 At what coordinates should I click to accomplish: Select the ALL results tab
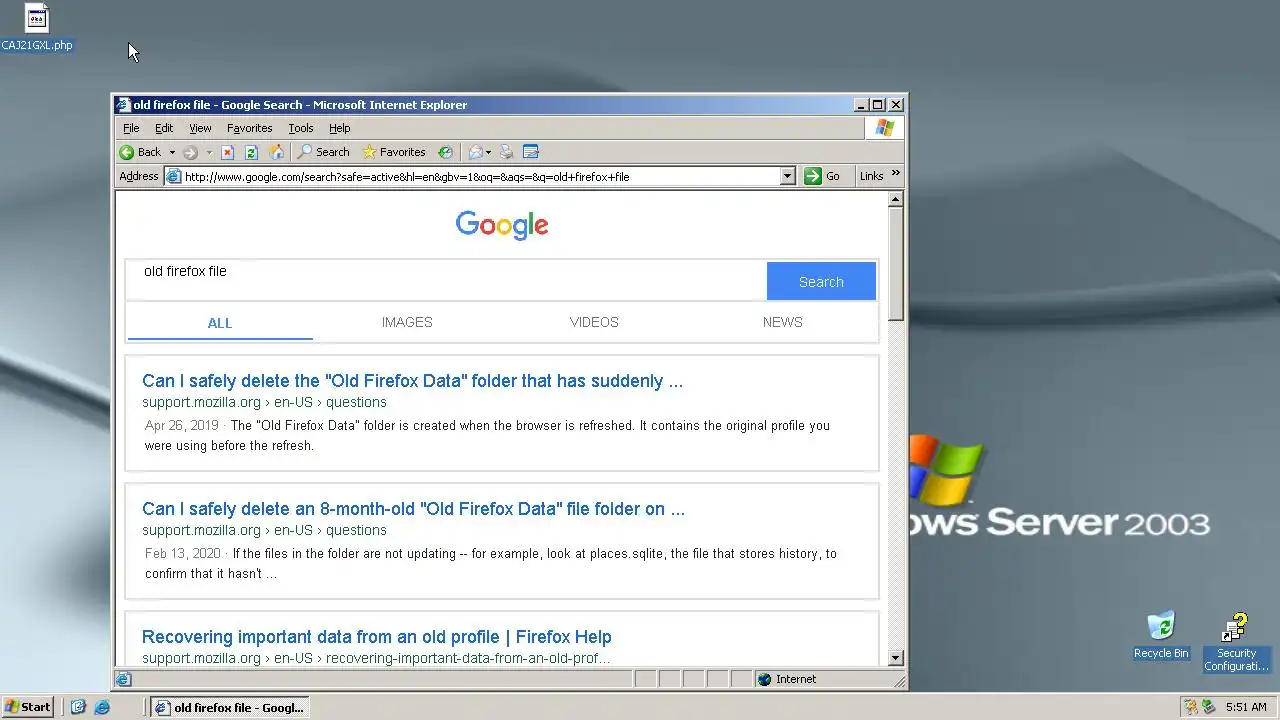click(220, 323)
